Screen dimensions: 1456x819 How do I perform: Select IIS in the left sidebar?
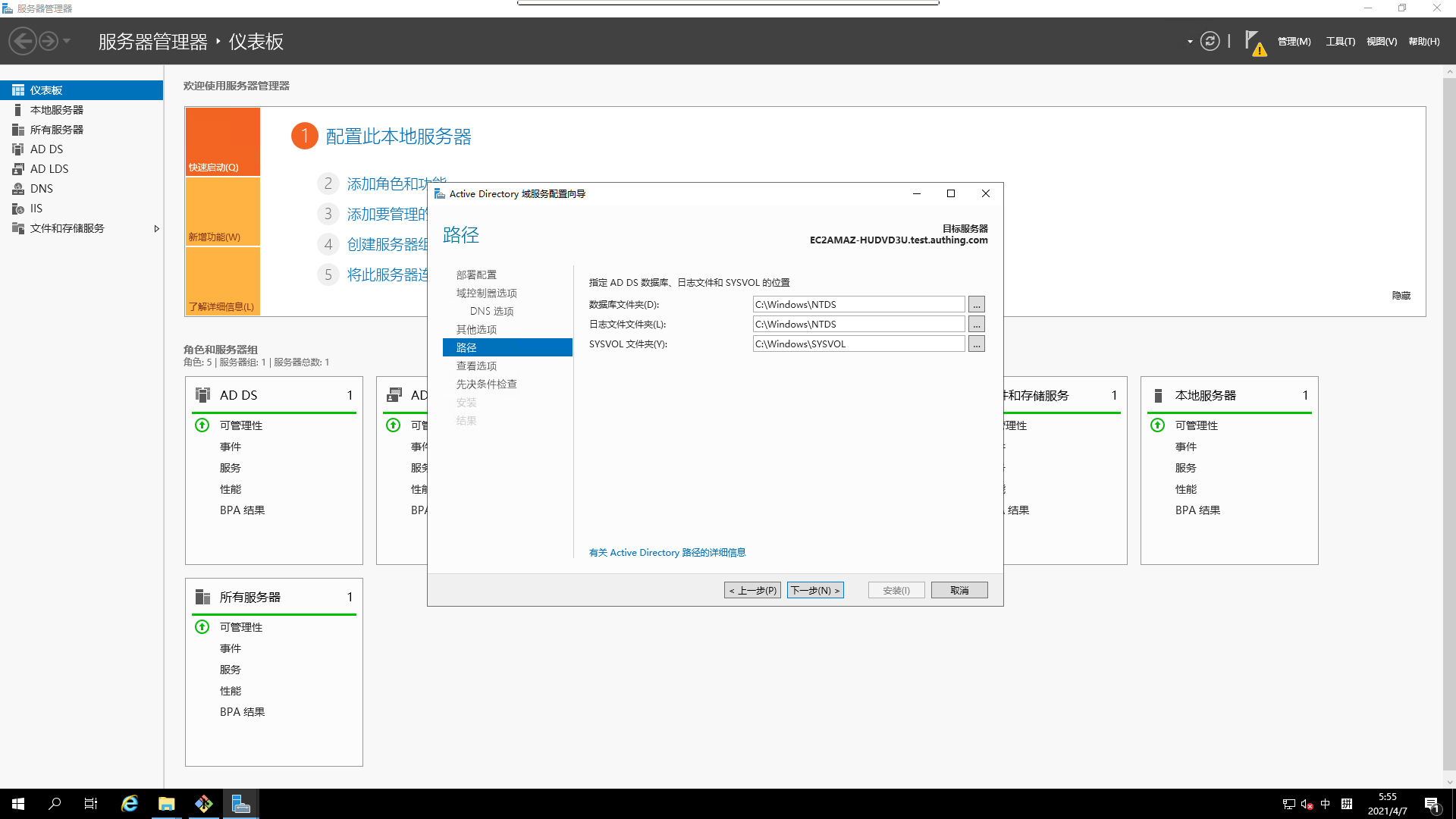(x=36, y=209)
